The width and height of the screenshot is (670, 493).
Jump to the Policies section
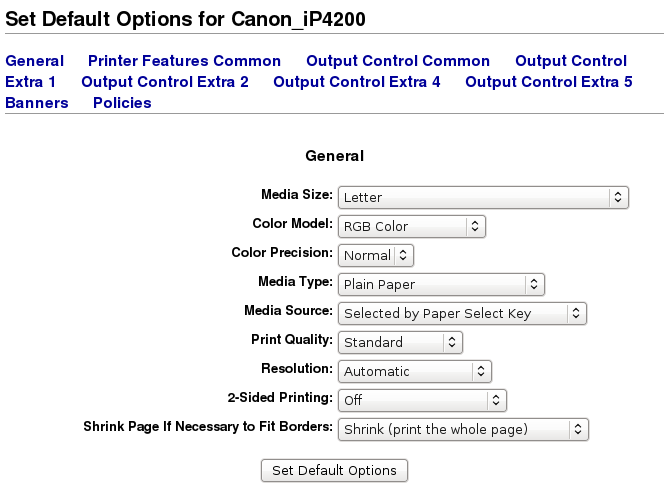coord(122,103)
